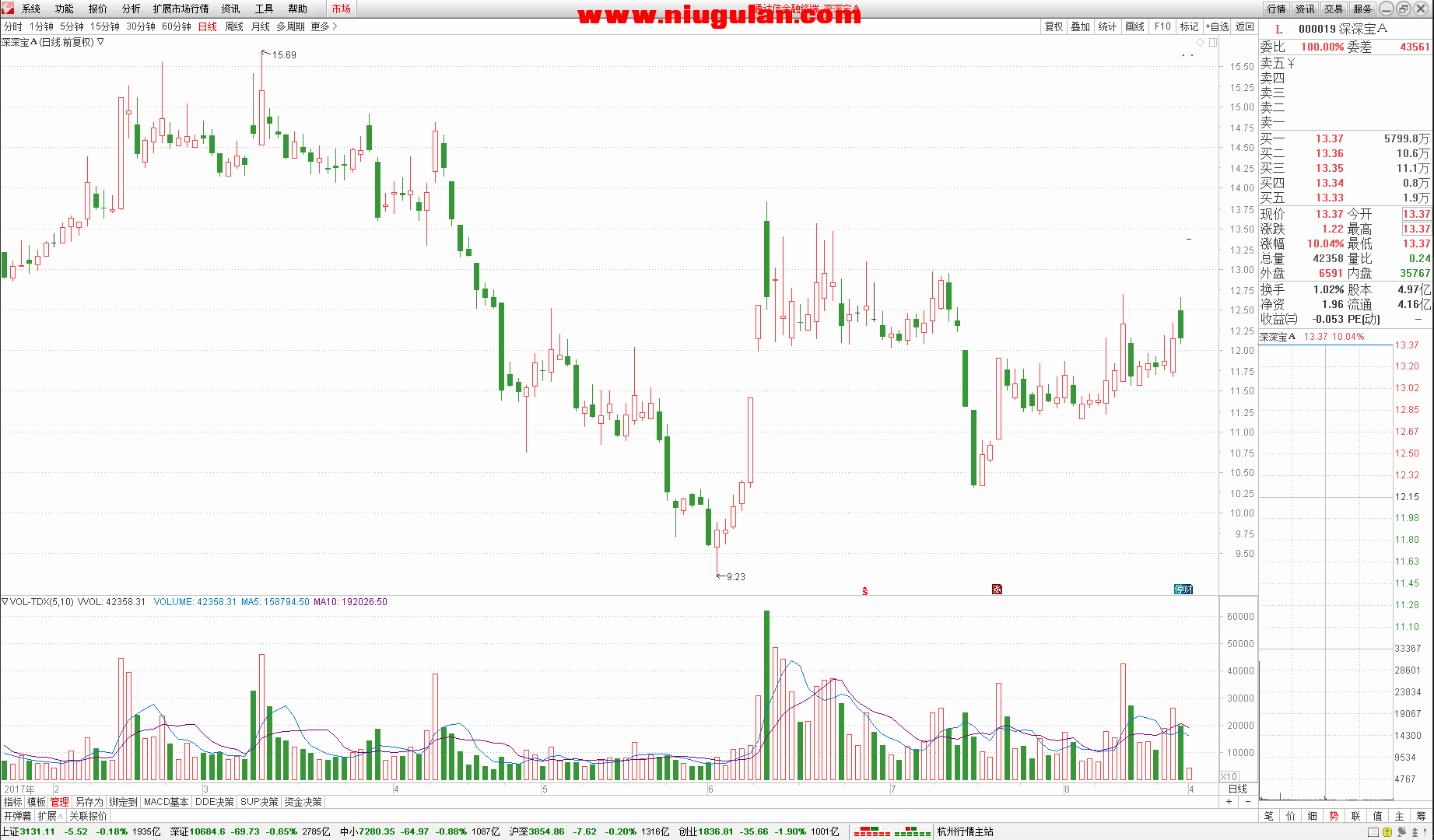Click the 势 tab in side panel
Image resolution: width=1434 pixels, height=840 pixels.
1334,816
